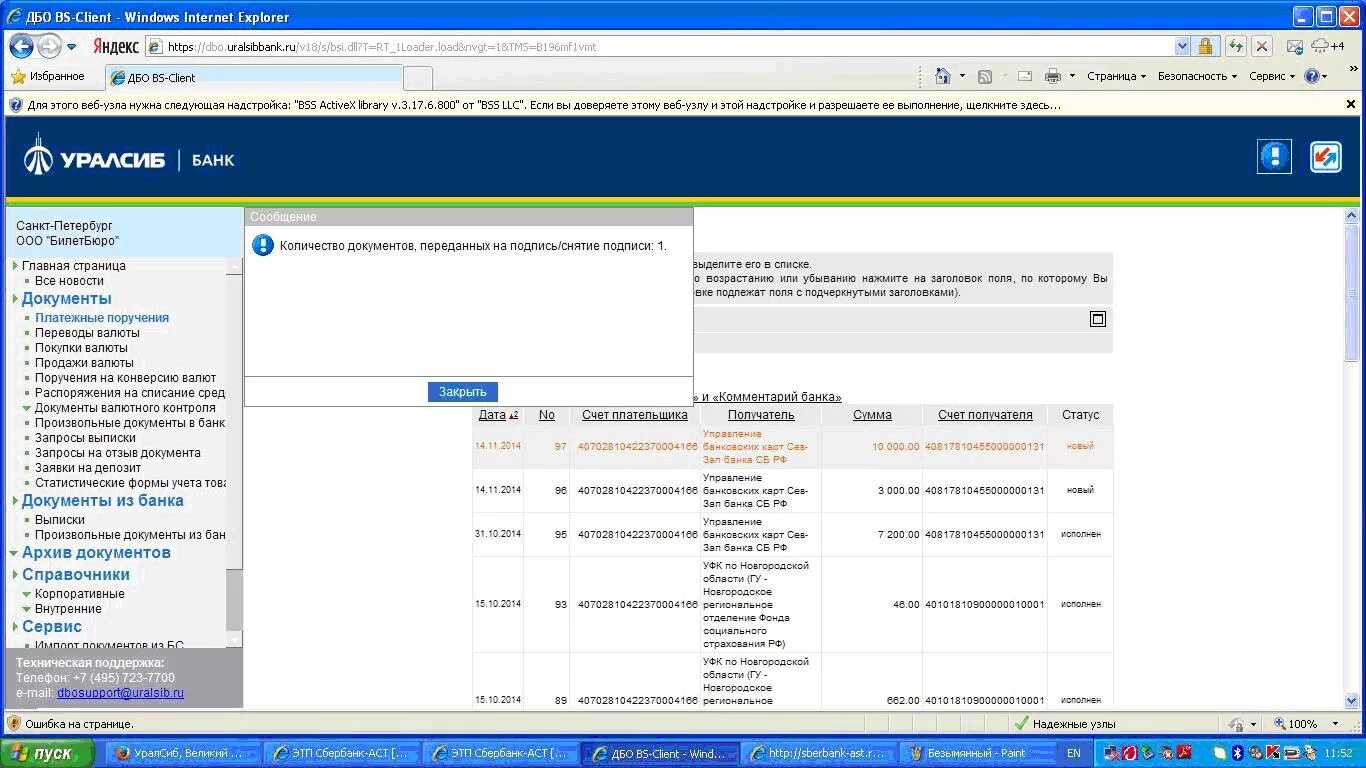The width and height of the screenshot is (1366, 768).
Task: Open the http://sberbank-ast taskbar item
Action: point(820,753)
